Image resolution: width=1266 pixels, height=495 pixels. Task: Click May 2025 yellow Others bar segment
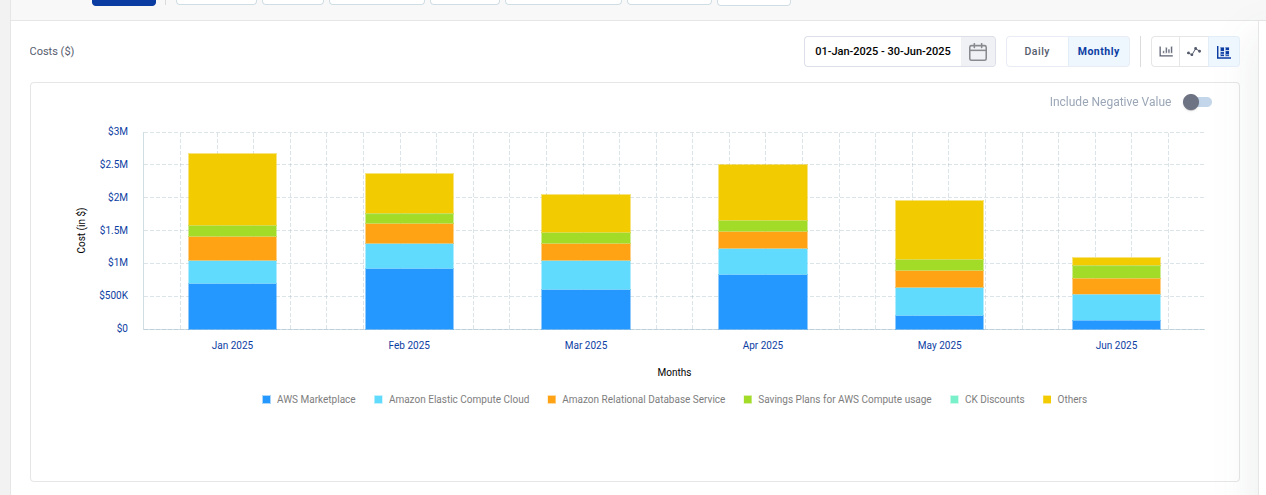click(939, 230)
